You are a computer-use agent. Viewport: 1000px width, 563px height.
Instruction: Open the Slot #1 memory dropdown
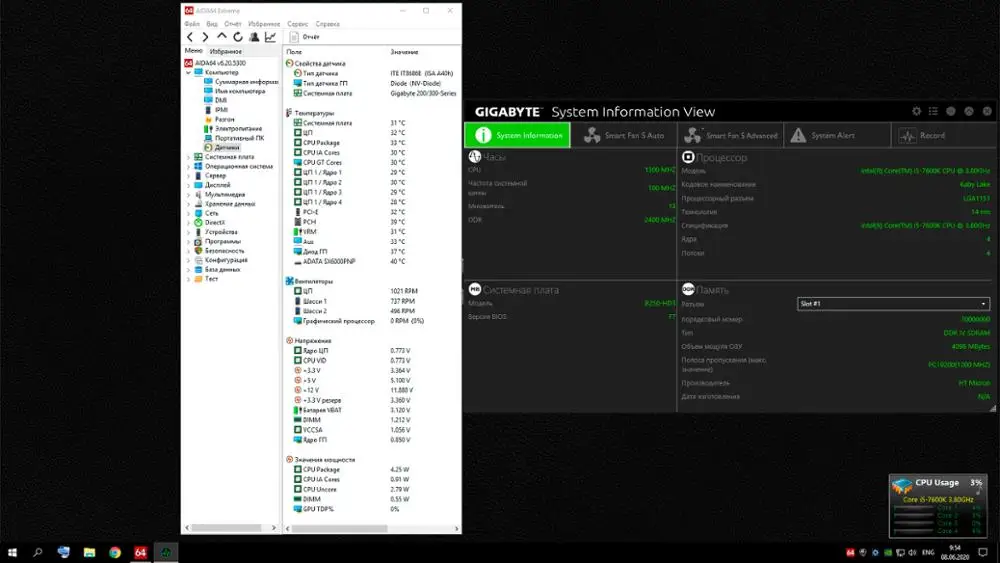[x=893, y=304]
